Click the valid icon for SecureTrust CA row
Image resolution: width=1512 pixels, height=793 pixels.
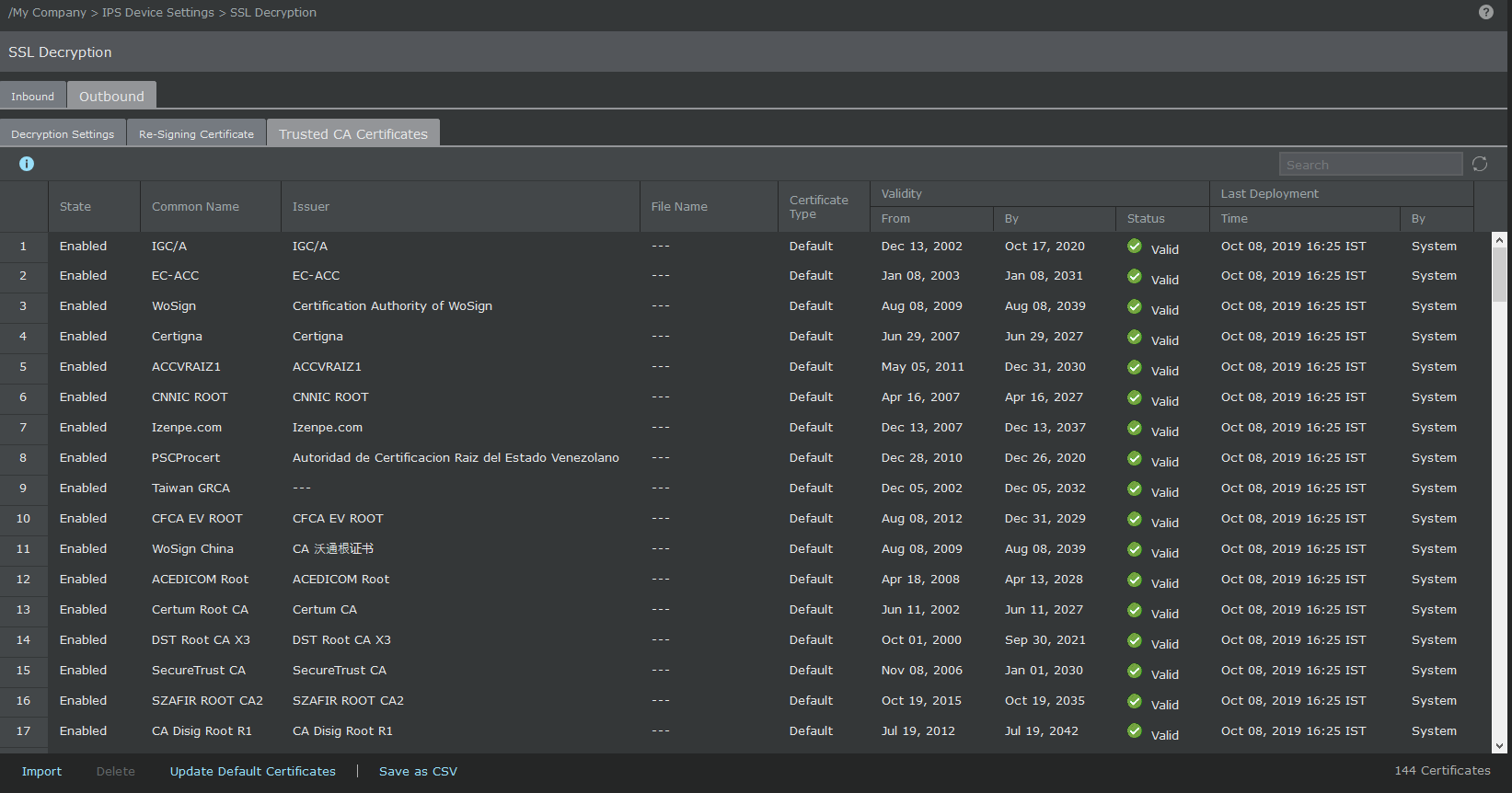click(x=1135, y=671)
